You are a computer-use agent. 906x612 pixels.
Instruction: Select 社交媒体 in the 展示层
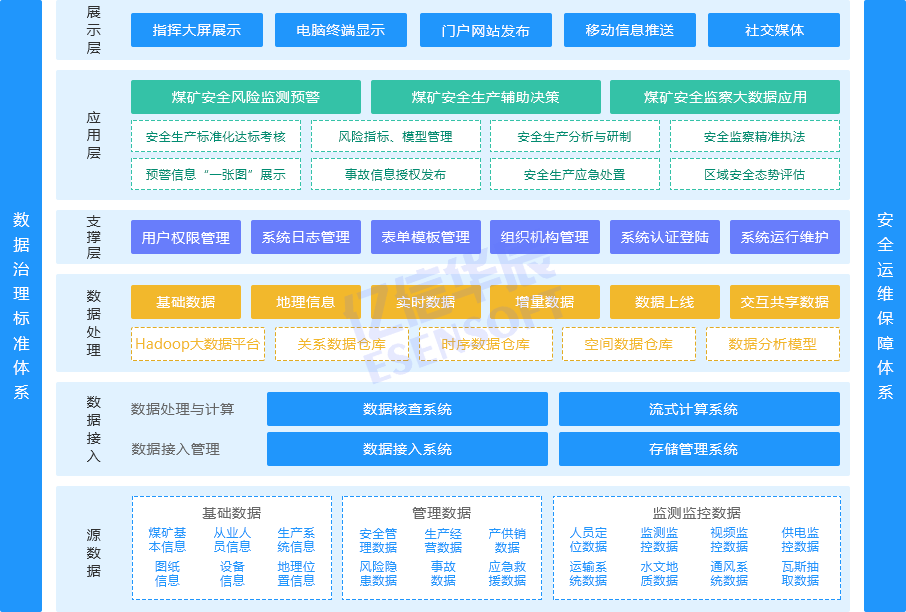click(x=774, y=30)
